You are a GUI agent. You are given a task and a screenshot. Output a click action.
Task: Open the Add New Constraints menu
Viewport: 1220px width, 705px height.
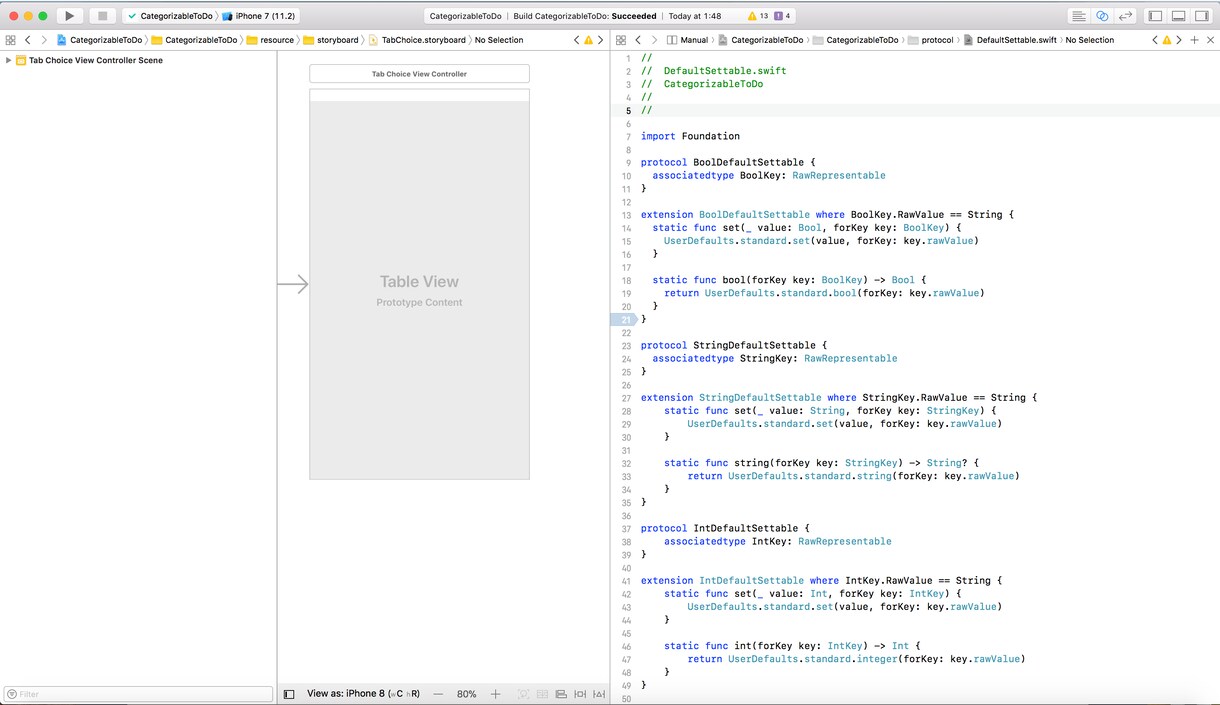click(x=580, y=694)
